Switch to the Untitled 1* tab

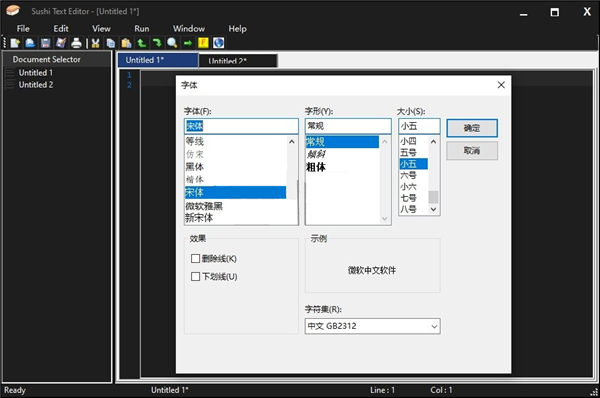[x=158, y=60]
